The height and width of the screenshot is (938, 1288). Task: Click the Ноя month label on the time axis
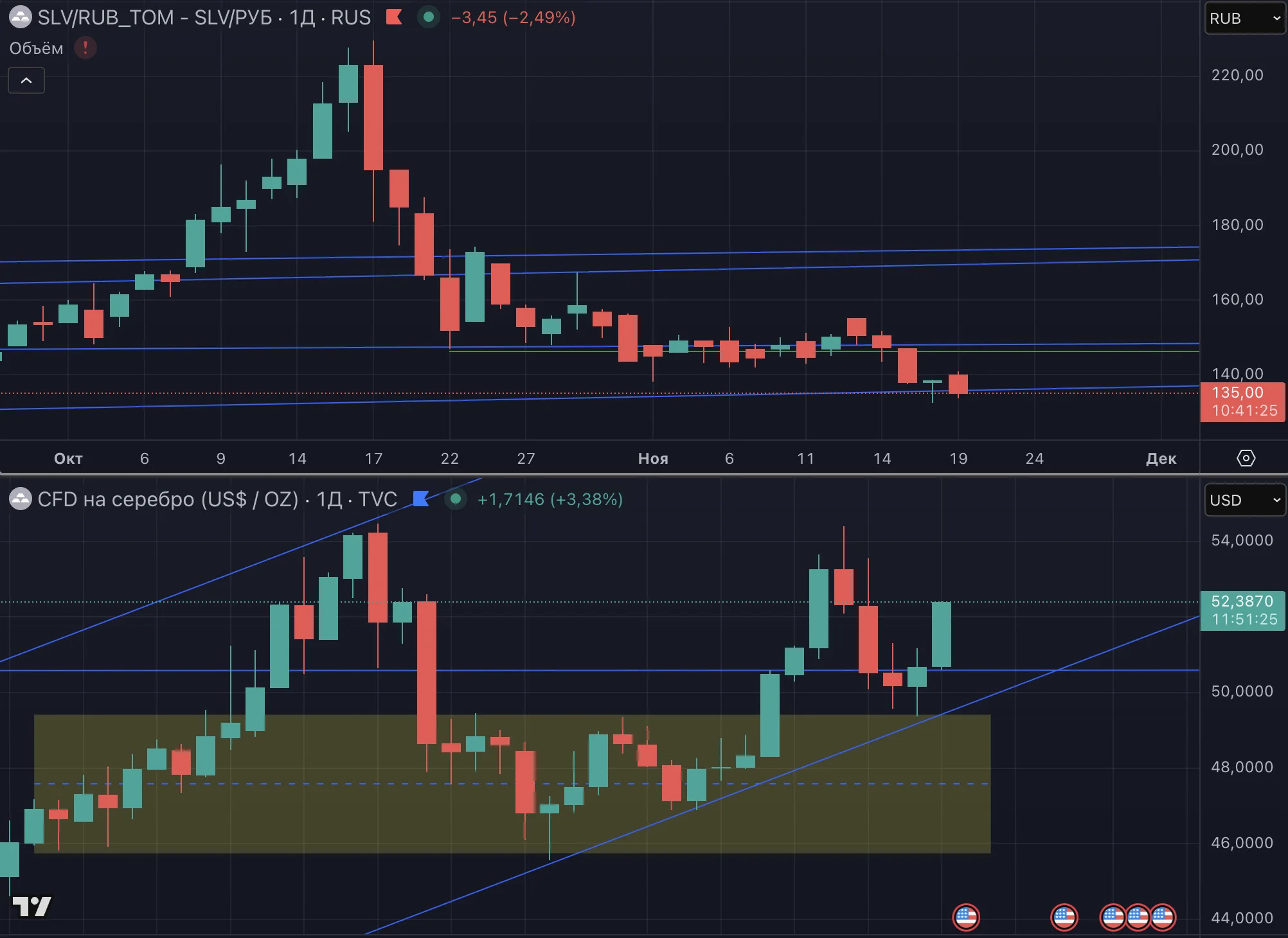(x=653, y=458)
